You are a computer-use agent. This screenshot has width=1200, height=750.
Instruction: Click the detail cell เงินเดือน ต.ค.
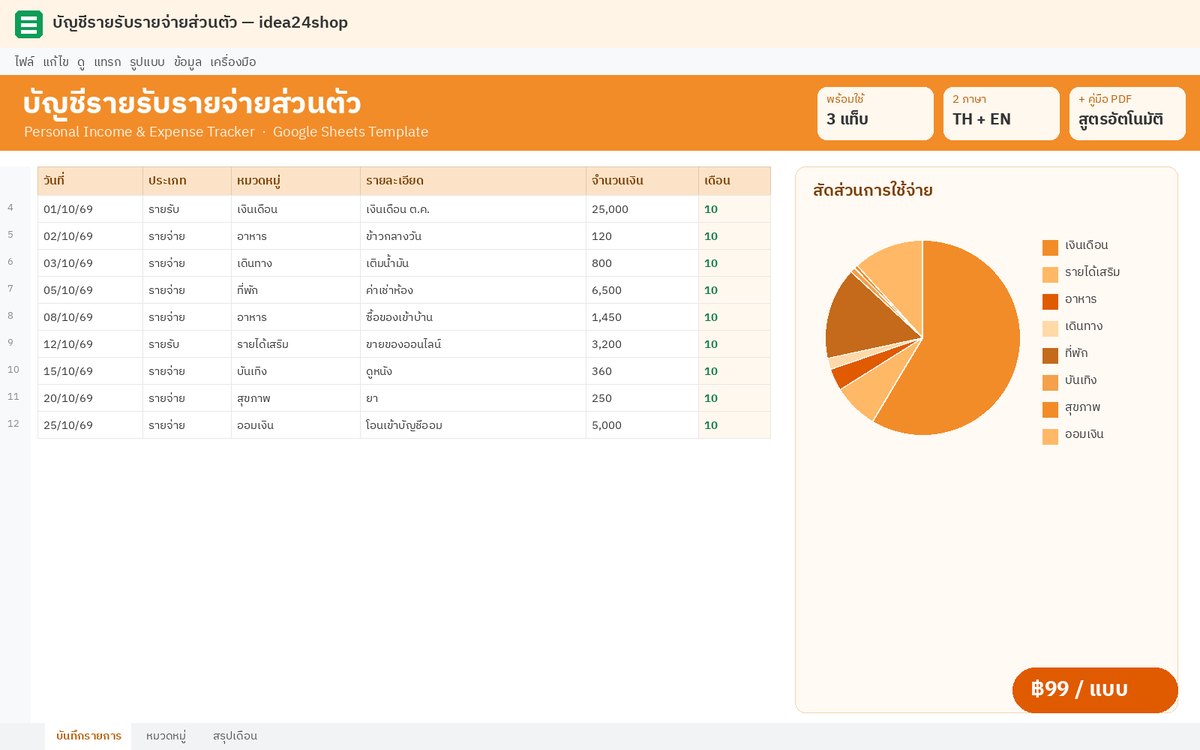tap(473, 209)
